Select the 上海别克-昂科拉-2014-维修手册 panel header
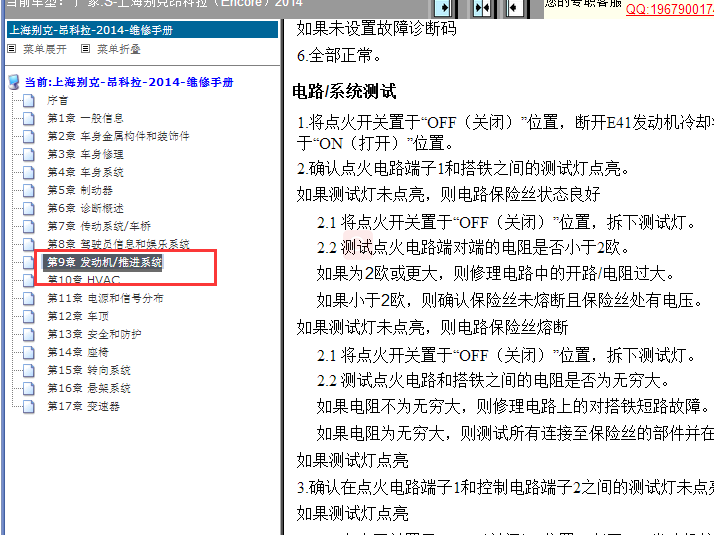Screen dimensions: 714x535 (x=143, y=30)
